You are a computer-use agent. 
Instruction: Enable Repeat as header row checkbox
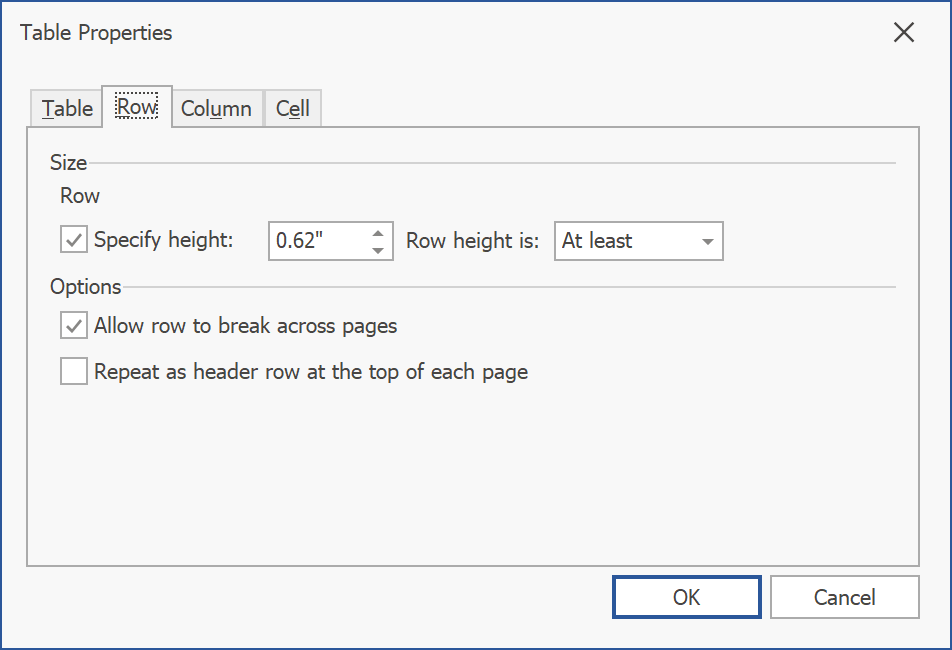point(74,372)
